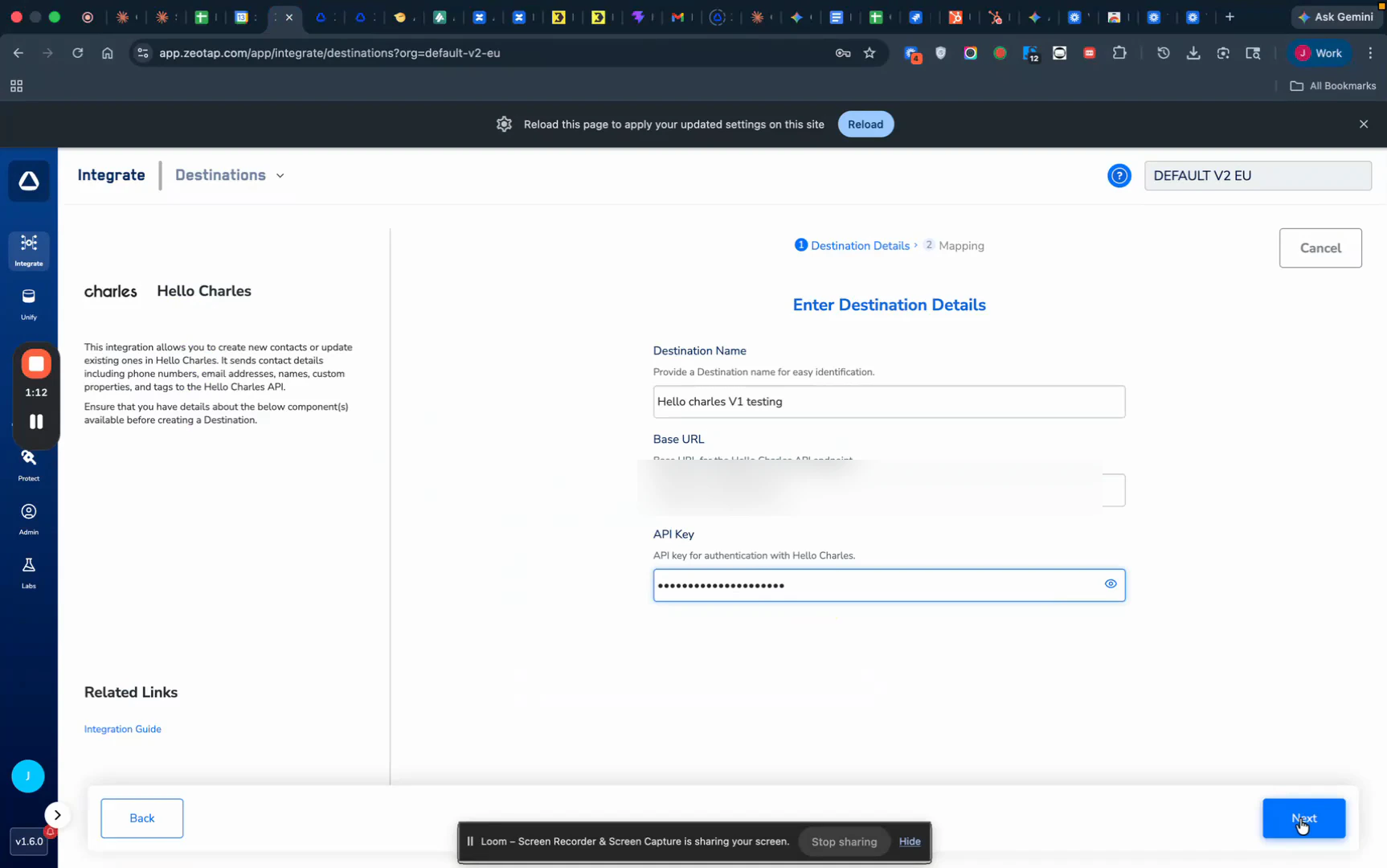Viewport: 1387px width, 868px height.
Task: Open the Labs section in sidebar
Action: coord(29,573)
